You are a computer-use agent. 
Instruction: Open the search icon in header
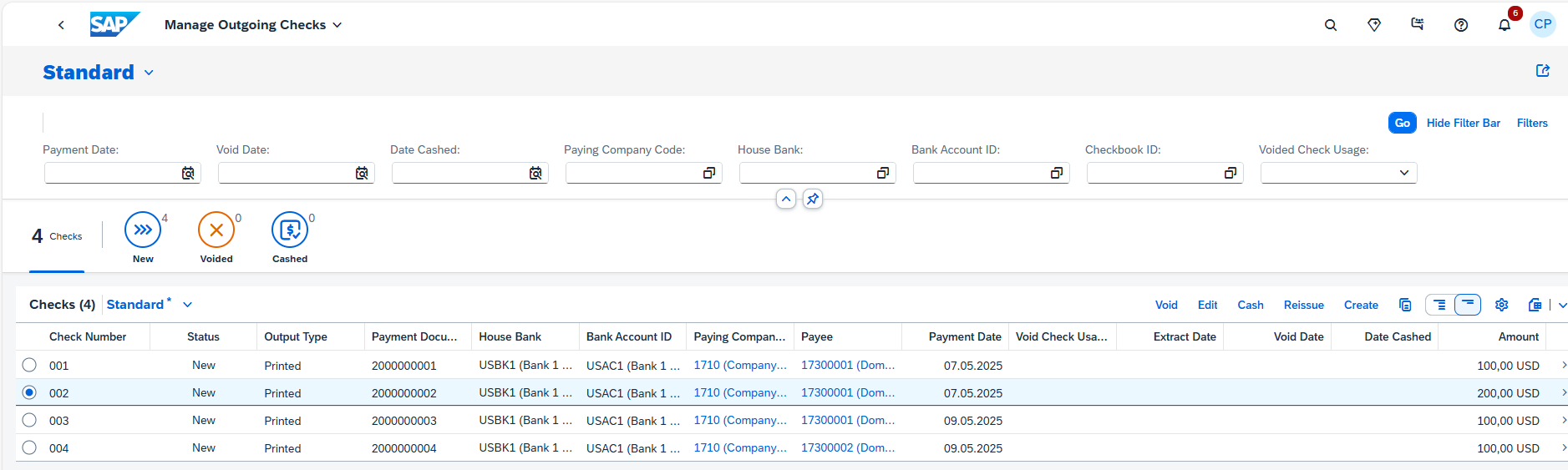(x=1331, y=25)
